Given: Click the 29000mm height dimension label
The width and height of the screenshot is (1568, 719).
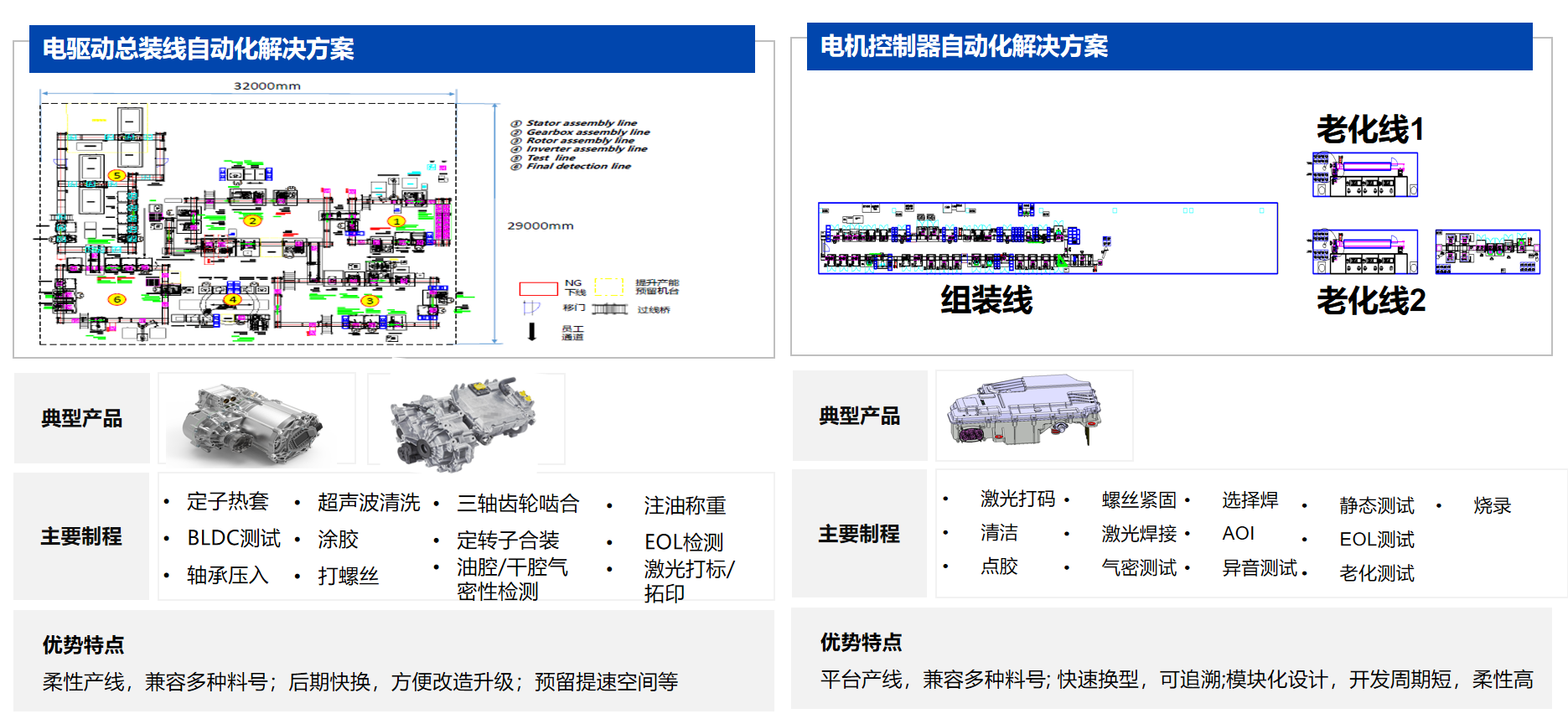Looking at the screenshot, I should [x=541, y=225].
